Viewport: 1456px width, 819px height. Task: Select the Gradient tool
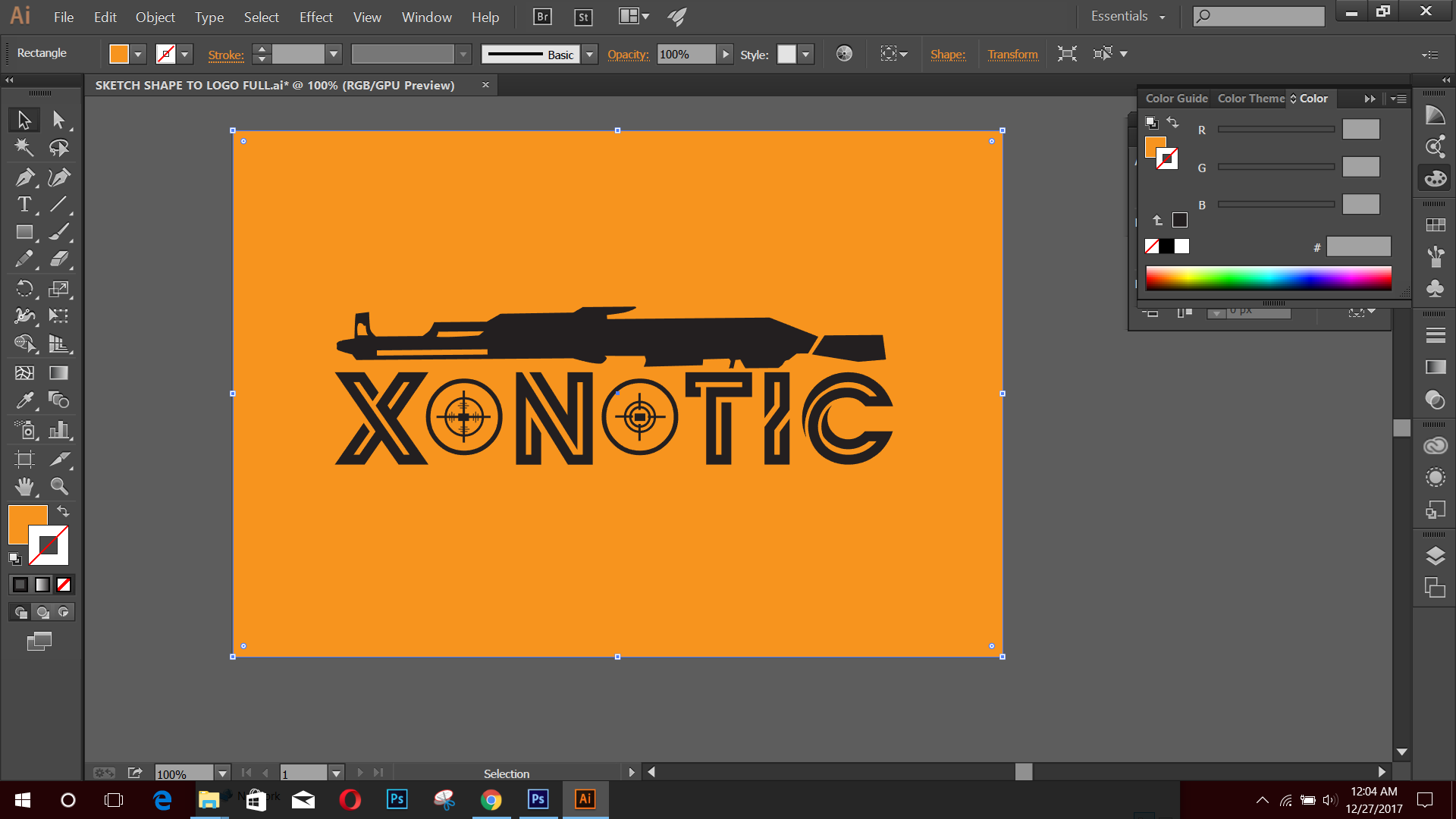[x=58, y=372]
